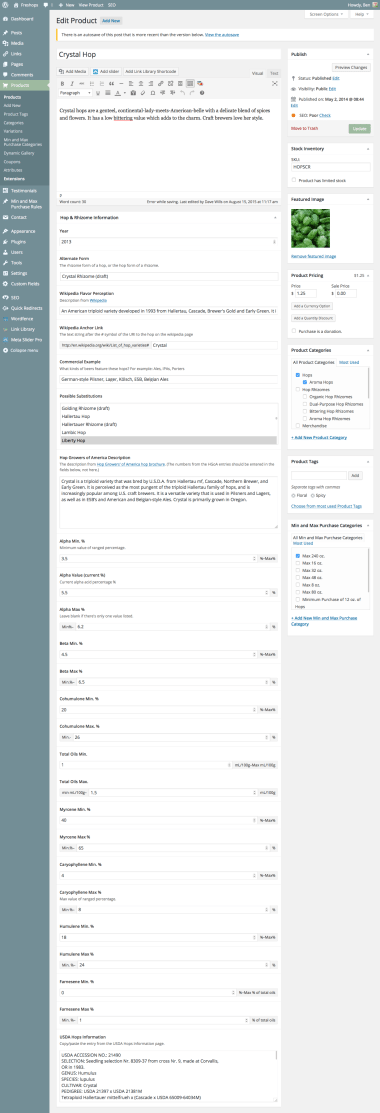The height and width of the screenshot is (1113, 380).
Task: Click the Remove featured image link
Action: [313, 256]
